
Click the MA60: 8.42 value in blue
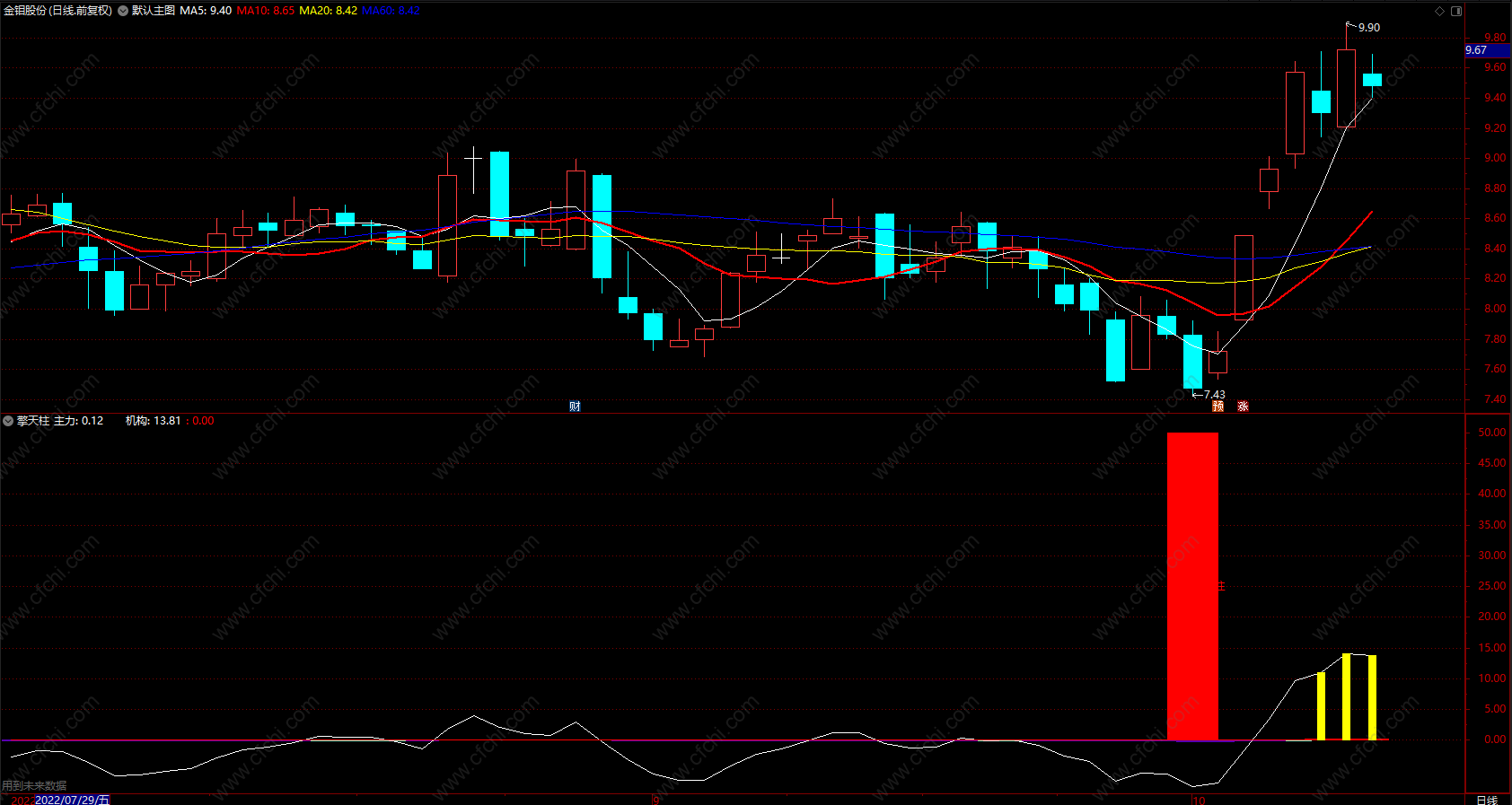point(391,11)
